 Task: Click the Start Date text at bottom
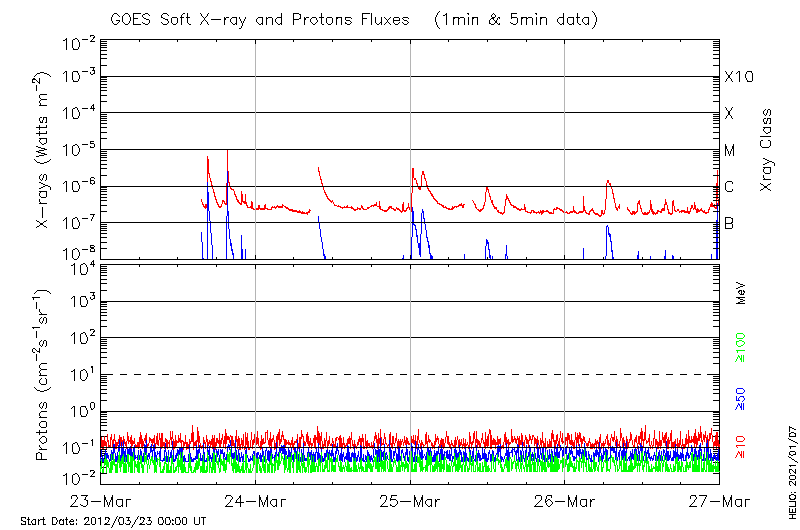click(x=113, y=521)
